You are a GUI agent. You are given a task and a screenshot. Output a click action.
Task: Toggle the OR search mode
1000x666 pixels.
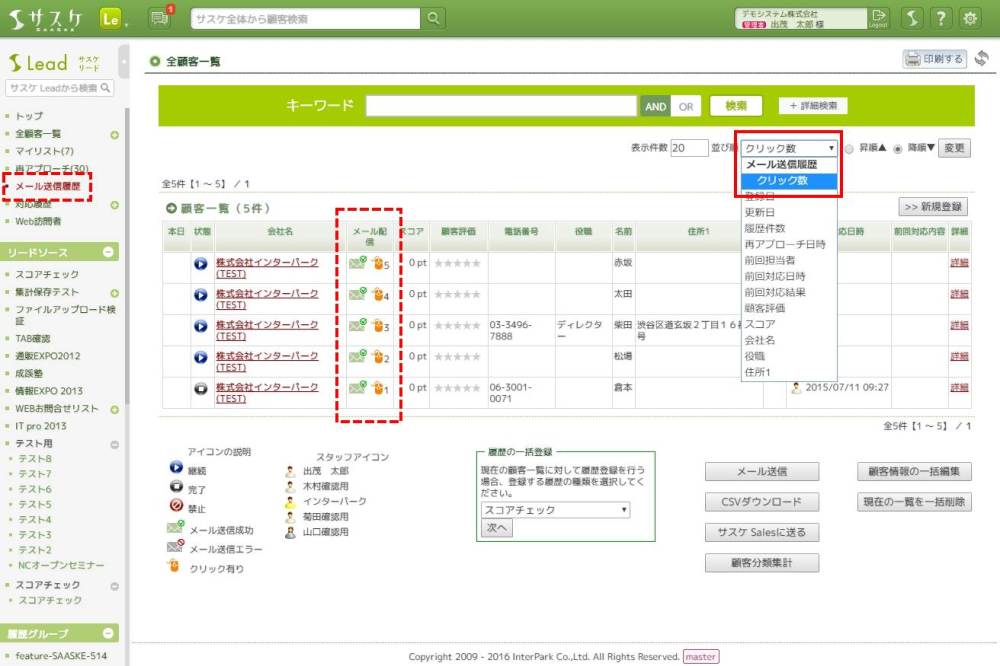click(686, 106)
